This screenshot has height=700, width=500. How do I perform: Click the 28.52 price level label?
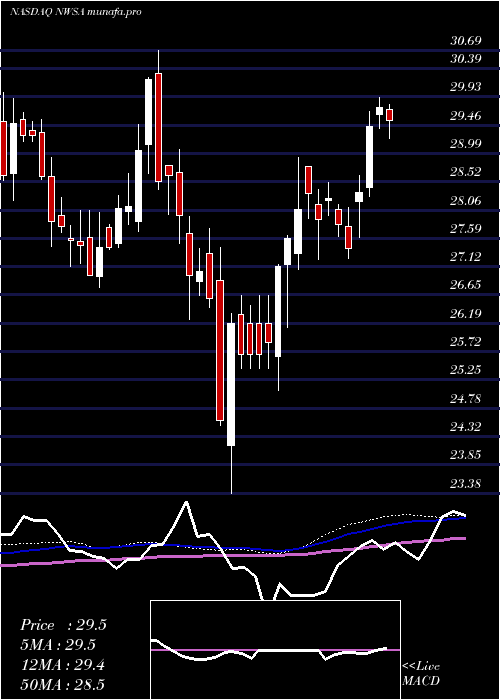click(x=466, y=172)
